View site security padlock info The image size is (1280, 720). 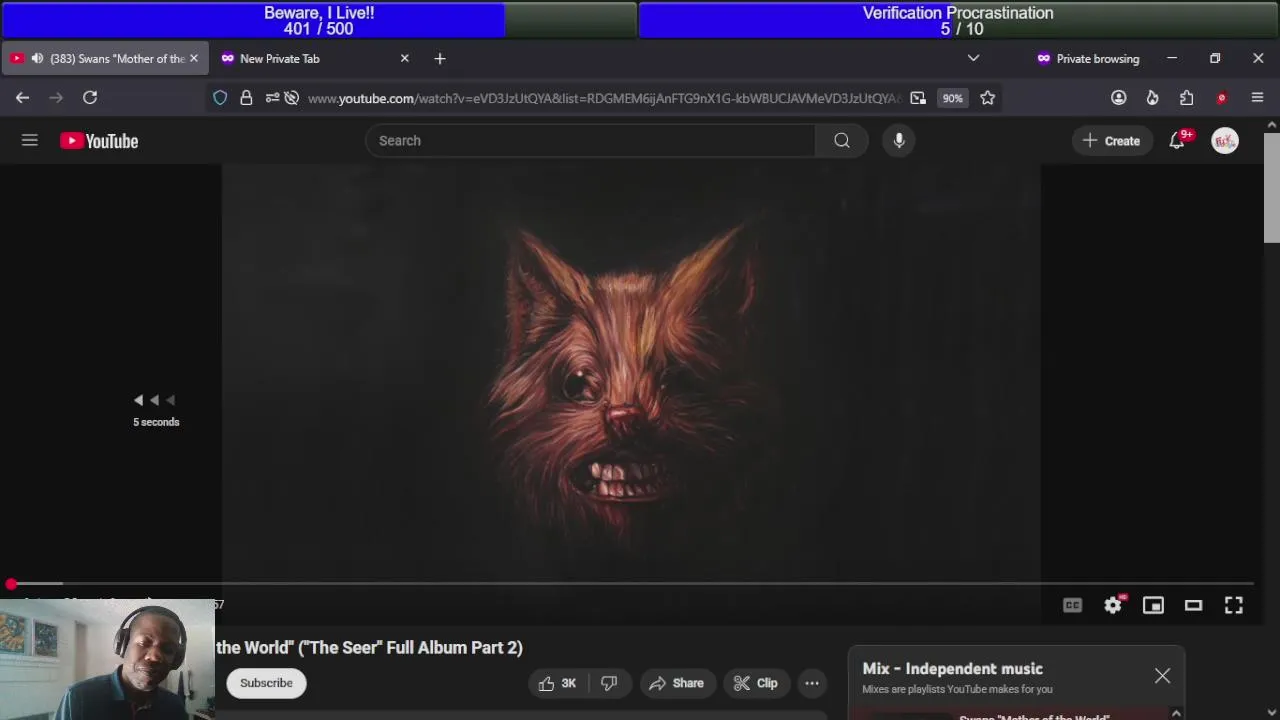pyautogui.click(x=246, y=98)
